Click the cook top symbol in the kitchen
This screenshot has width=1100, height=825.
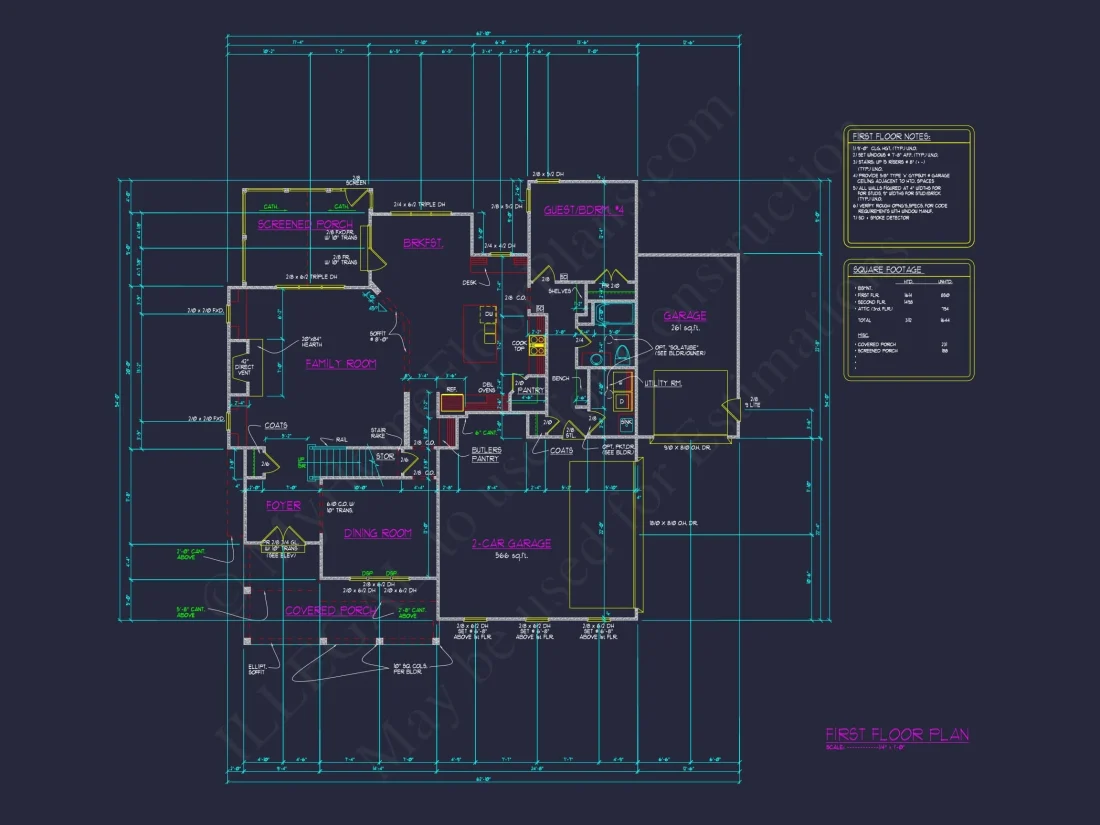(538, 345)
